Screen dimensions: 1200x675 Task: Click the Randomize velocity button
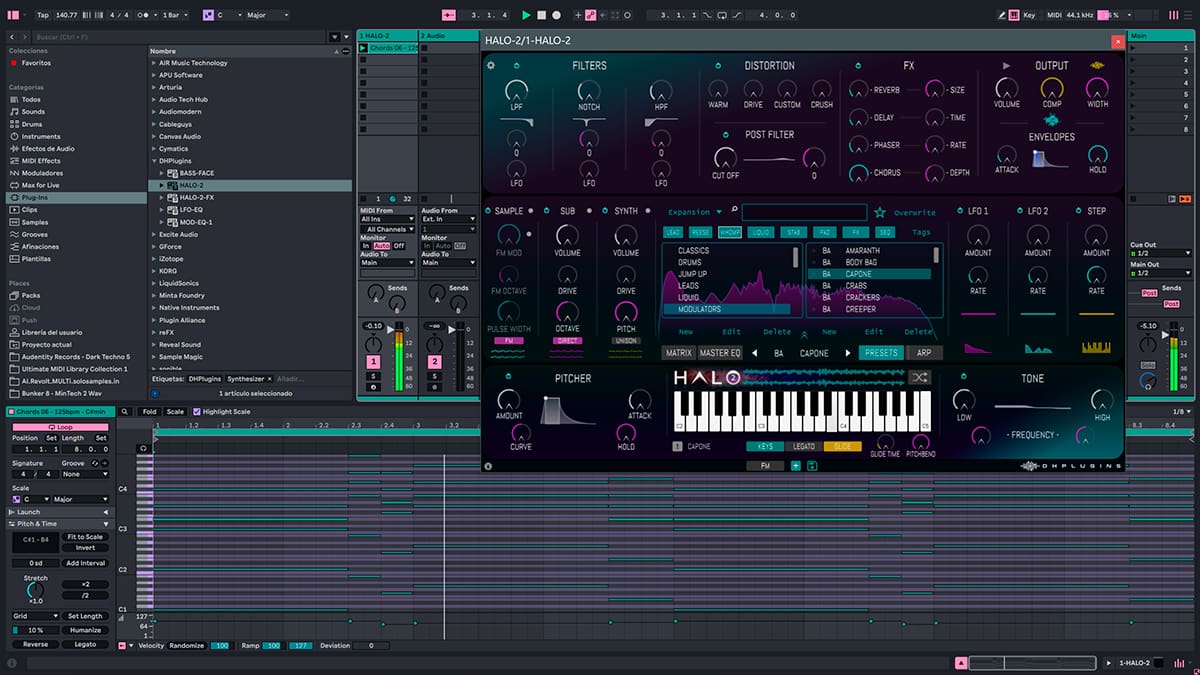click(x=186, y=646)
